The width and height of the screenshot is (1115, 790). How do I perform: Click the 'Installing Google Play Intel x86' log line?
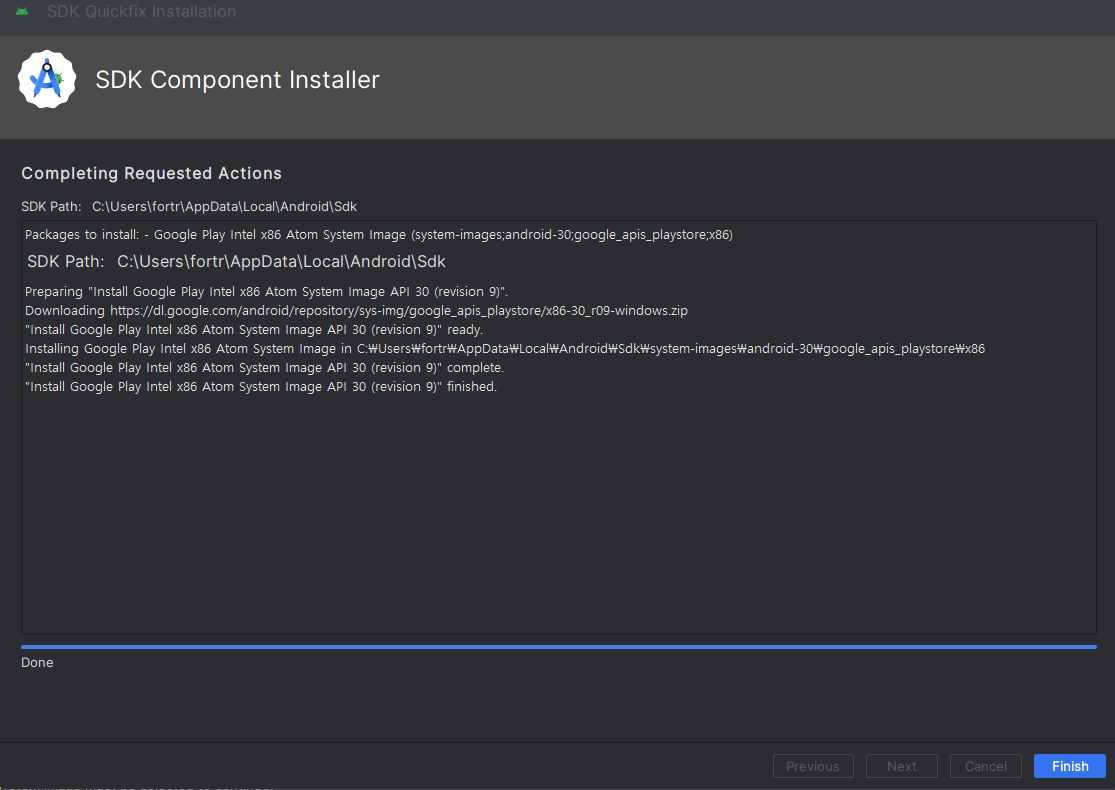(x=505, y=349)
